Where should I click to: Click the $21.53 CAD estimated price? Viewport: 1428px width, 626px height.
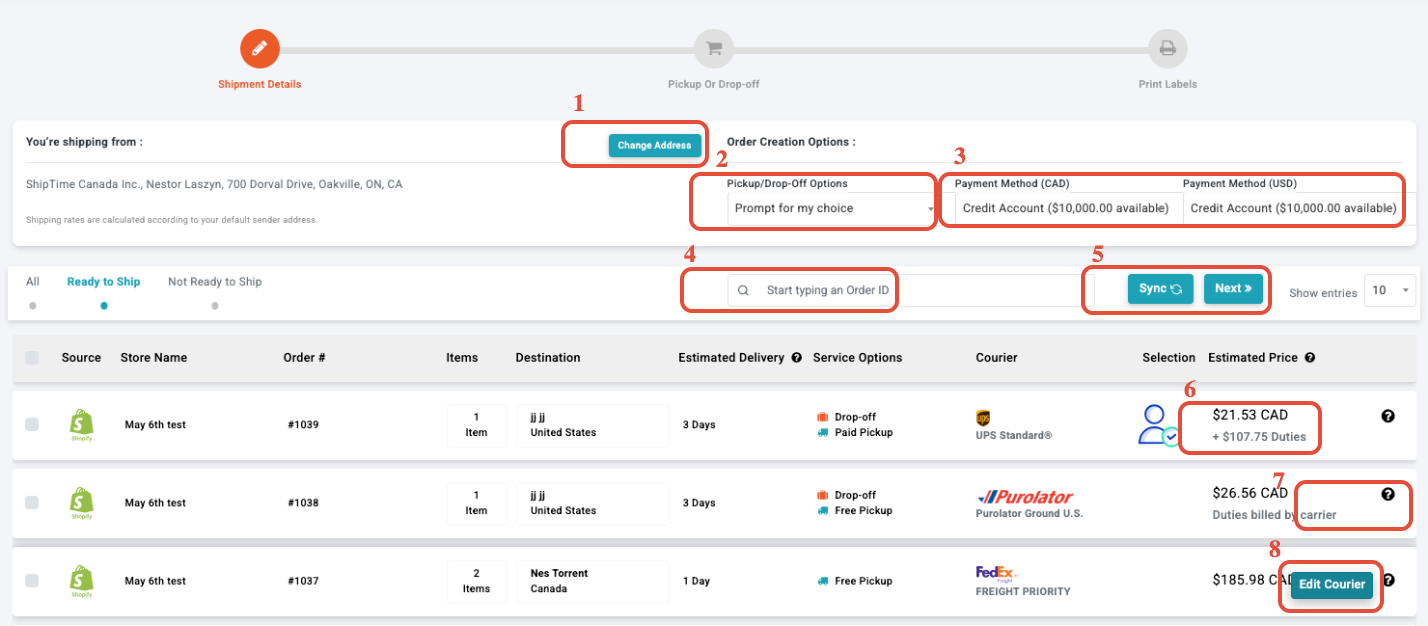[1250, 415]
